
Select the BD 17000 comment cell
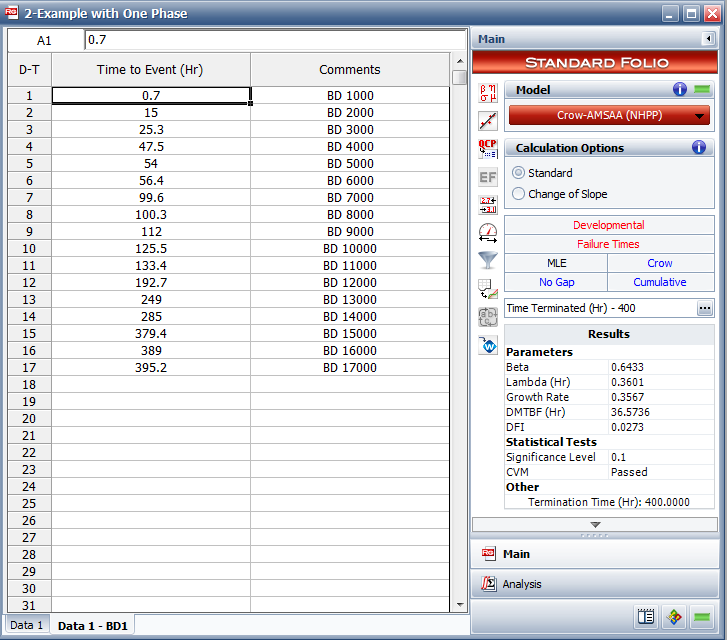(x=350, y=368)
